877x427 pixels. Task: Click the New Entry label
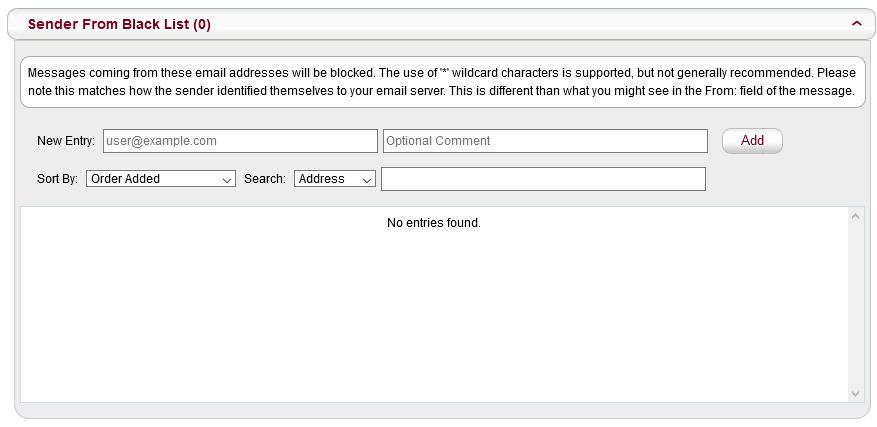click(x=66, y=141)
